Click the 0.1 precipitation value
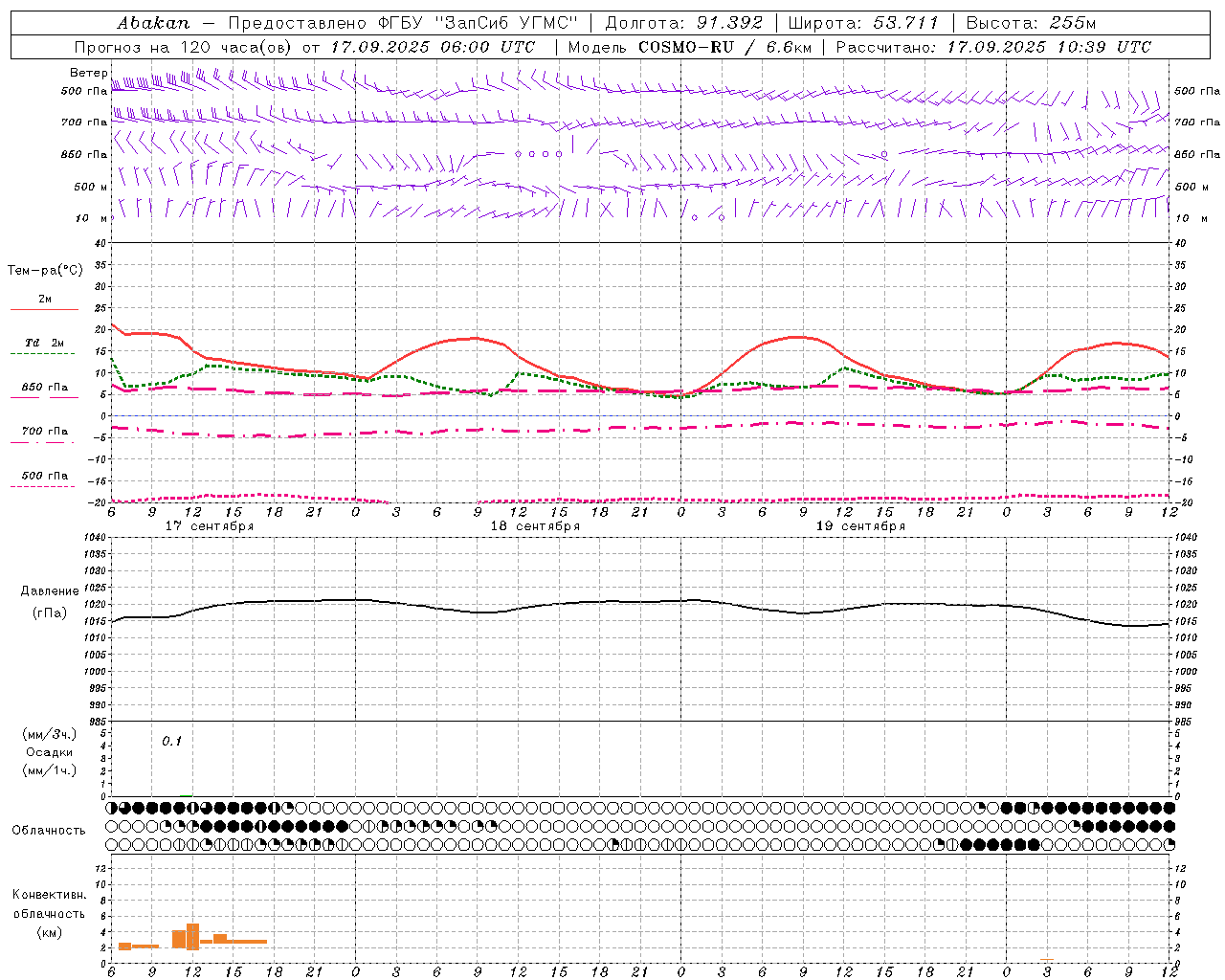Screen dimensions: 1225x980 [171, 741]
